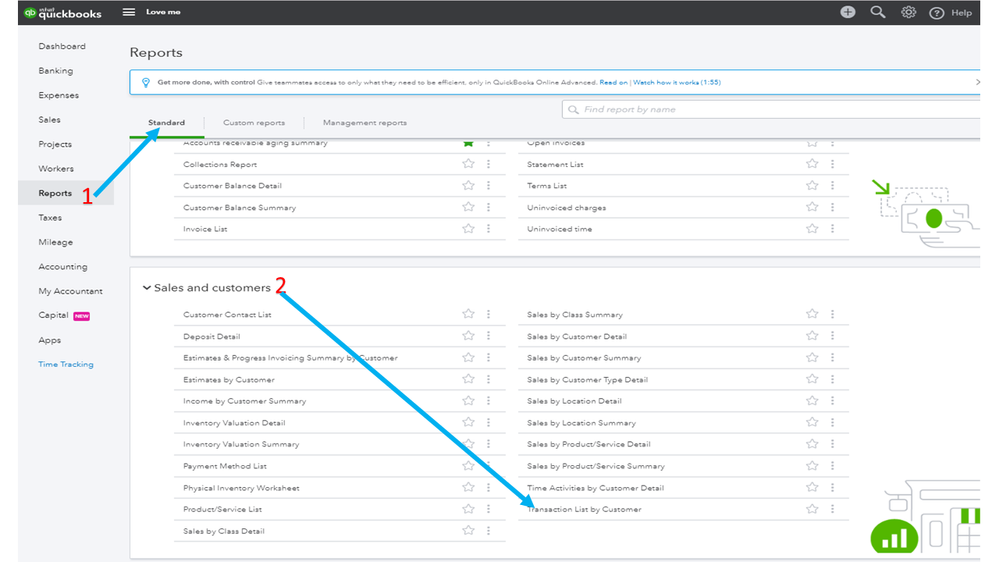Open Estimates by Customer report

click(x=229, y=379)
